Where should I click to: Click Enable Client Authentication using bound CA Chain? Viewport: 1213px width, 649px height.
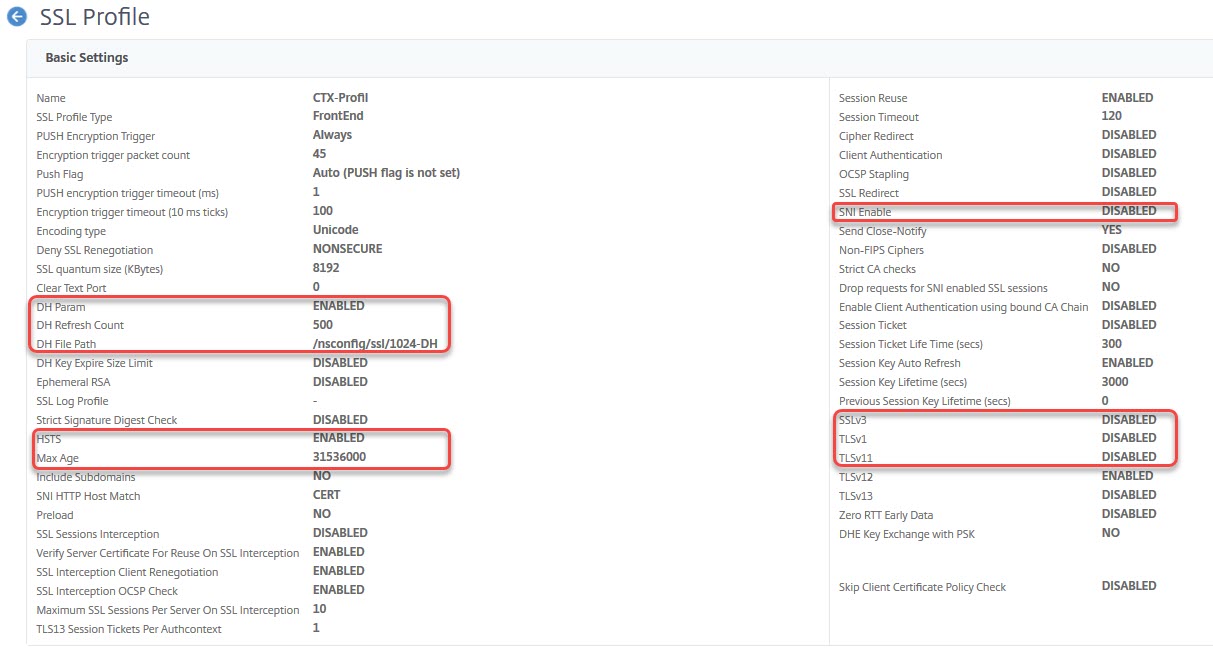click(964, 307)
